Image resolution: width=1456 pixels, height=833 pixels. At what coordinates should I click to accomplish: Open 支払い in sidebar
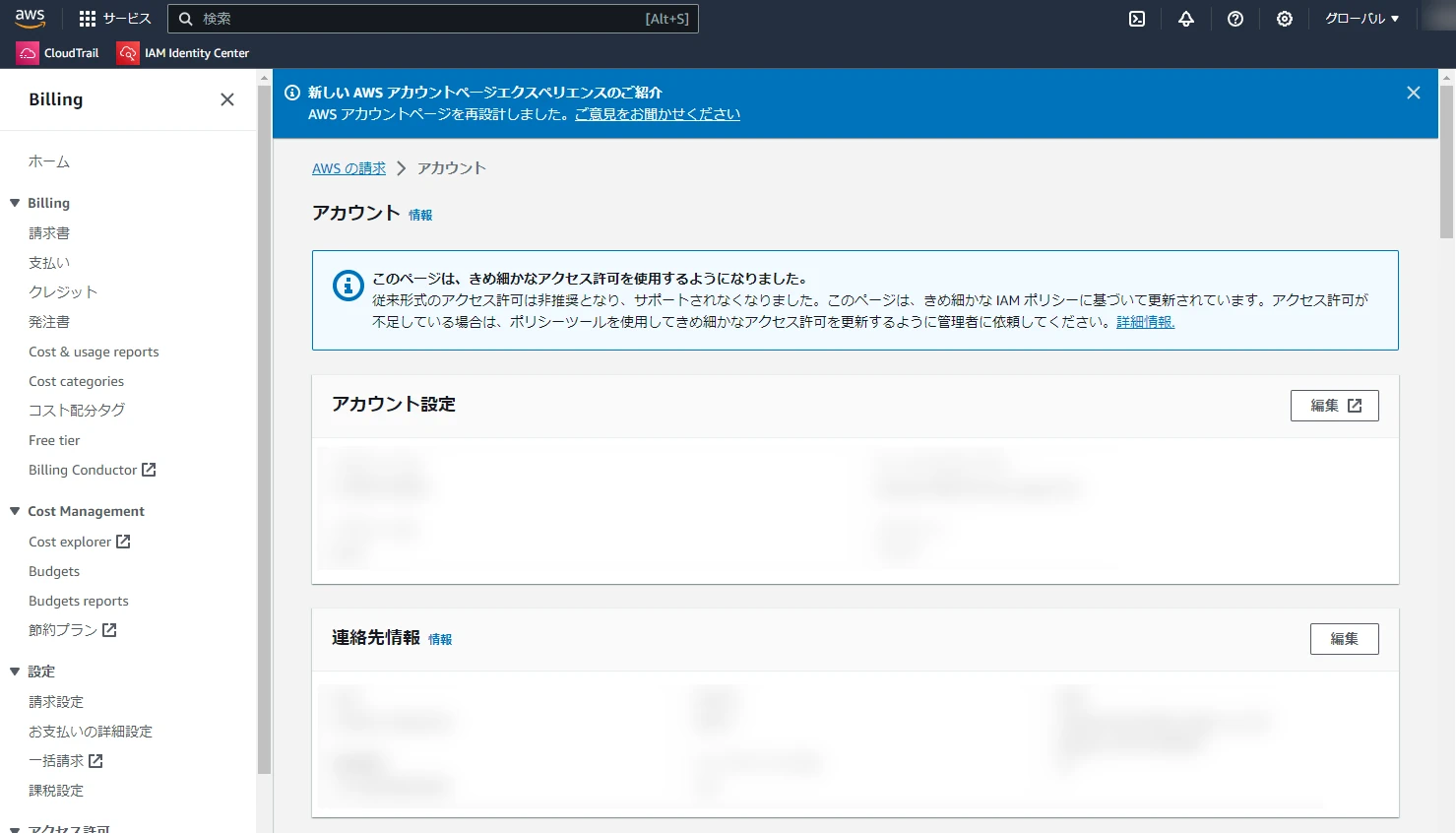pos(49,263)
